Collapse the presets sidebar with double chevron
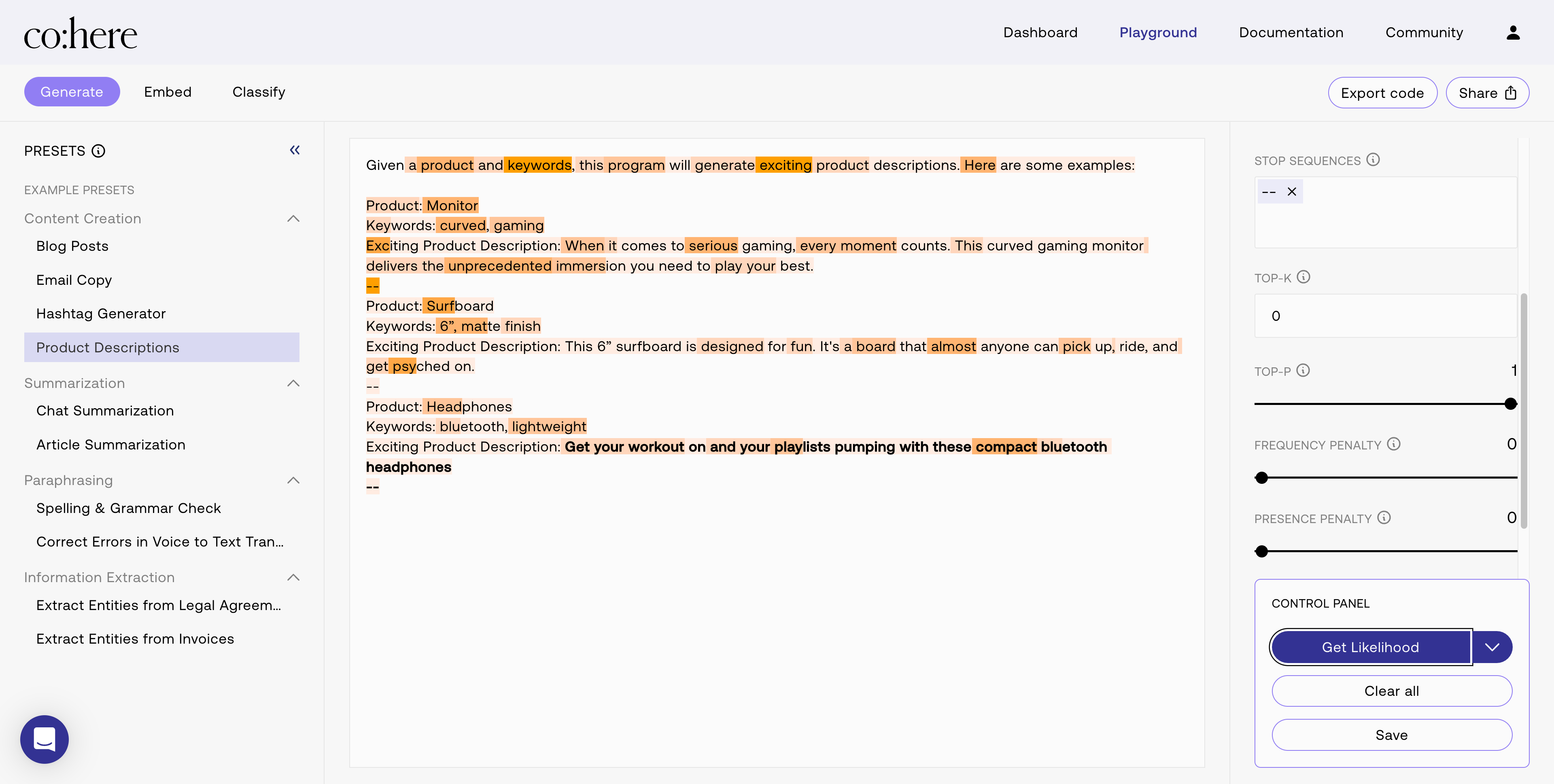The image size is (1554, 784). [294, 150]
